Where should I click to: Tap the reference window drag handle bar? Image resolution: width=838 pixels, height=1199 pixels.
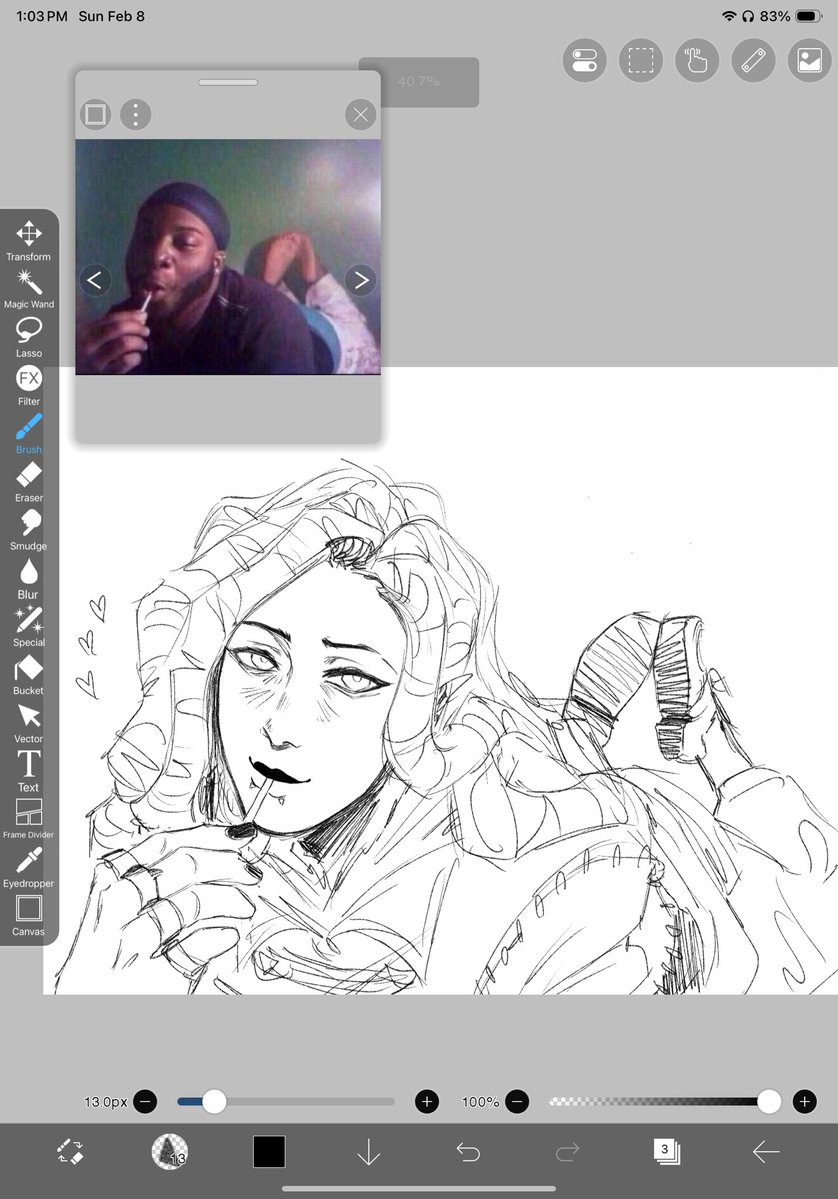coord(228,82)
